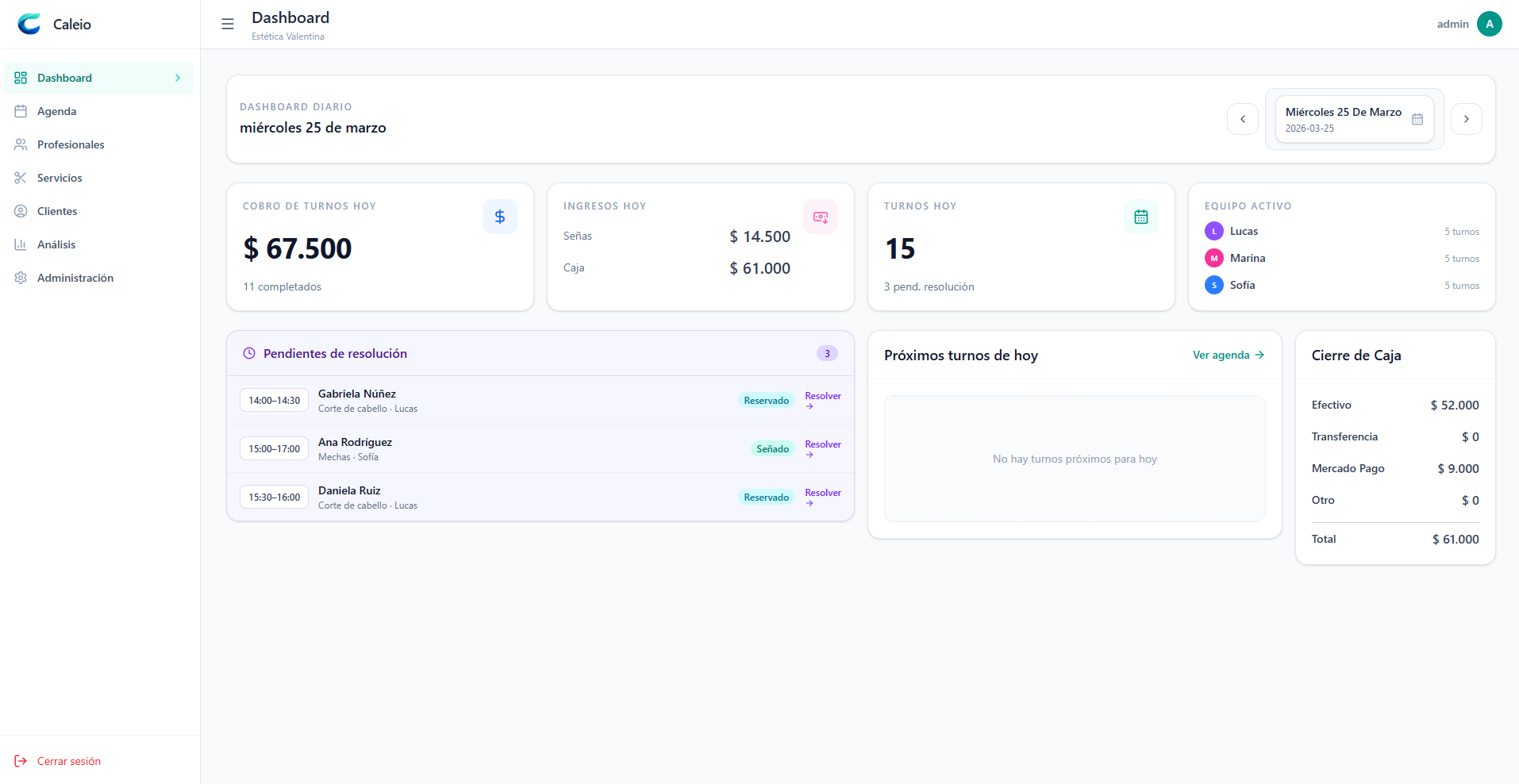The image size is (1519, 784).
Task: Open the hamburger menu next to Dashboard title
Action: (x=228, y=24)
